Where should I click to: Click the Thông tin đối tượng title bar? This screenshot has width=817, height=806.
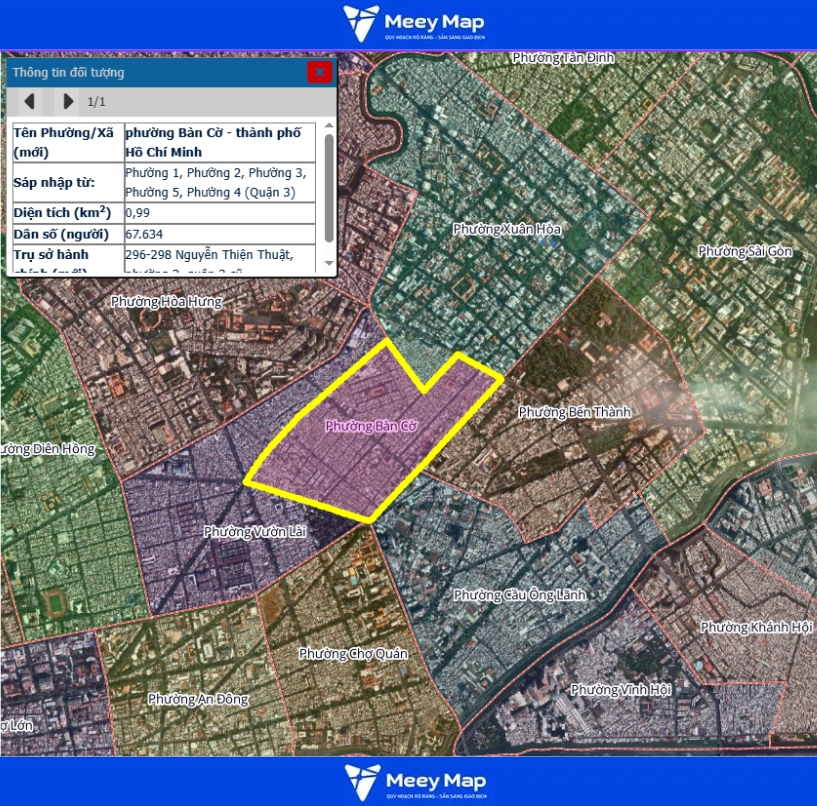pos(150,72)
